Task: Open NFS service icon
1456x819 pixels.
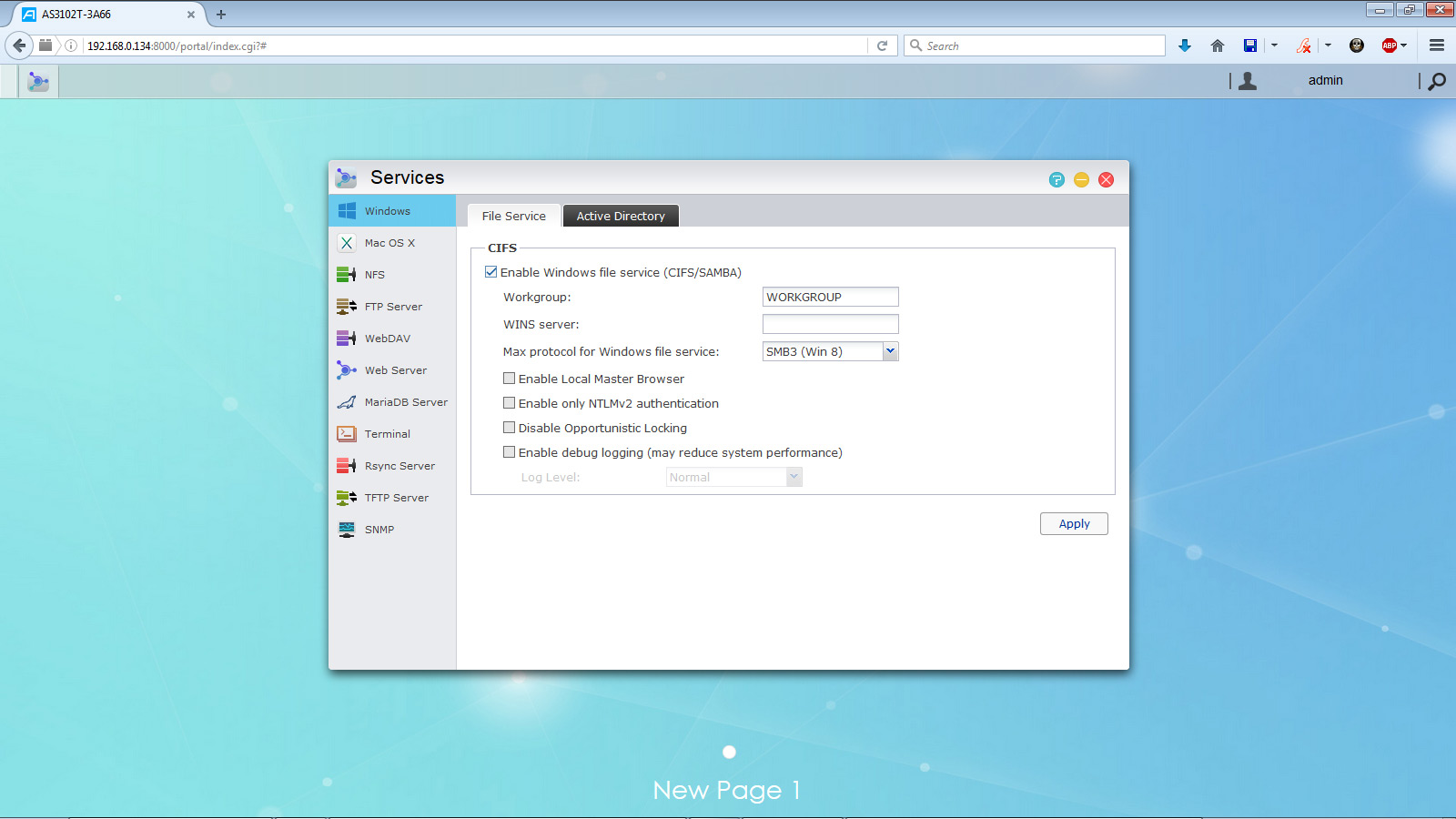Action: [347, 275]
